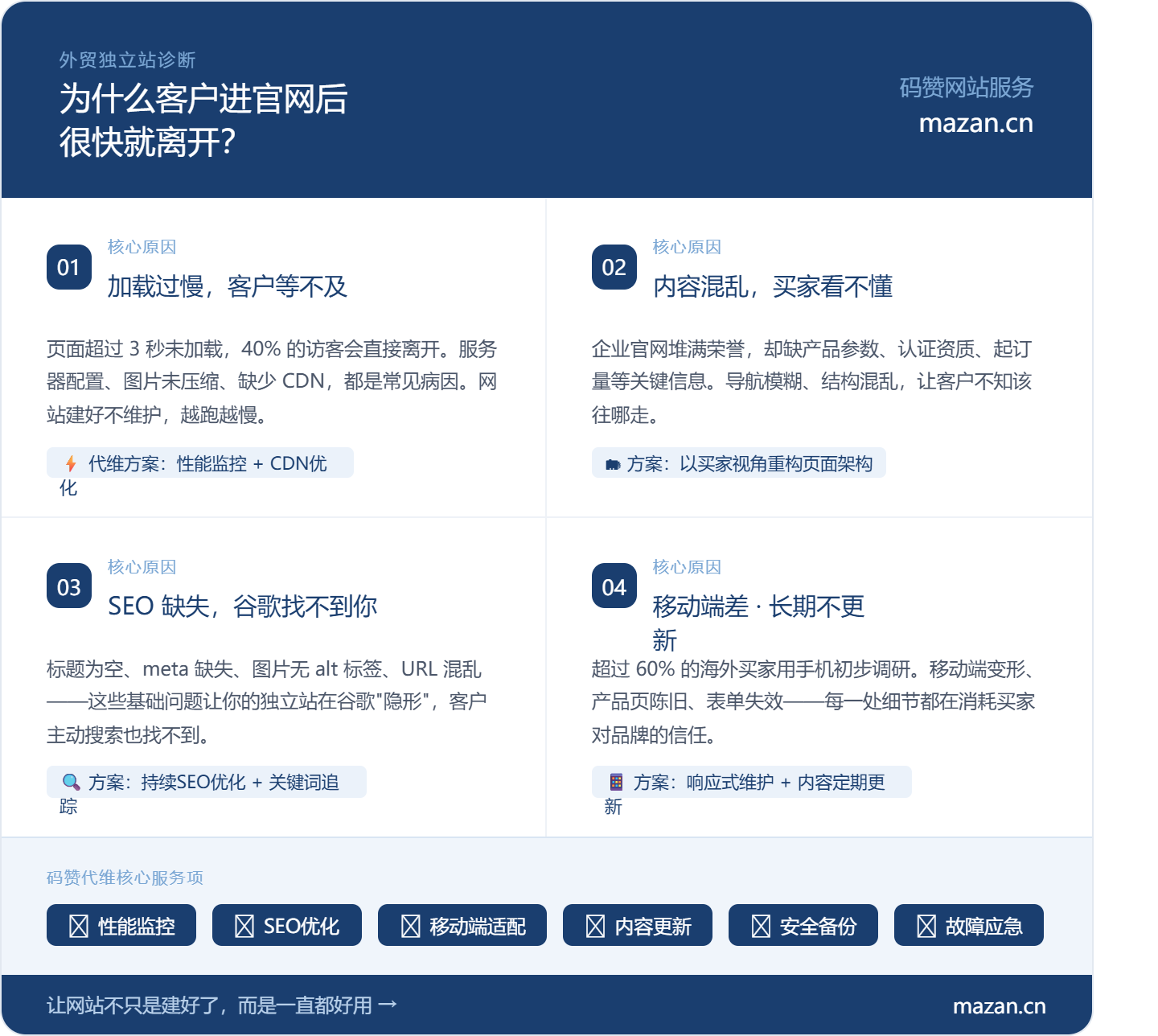1158x1036 pixels.
Task: Click the 核心原因 label above card 04
Action: (x=687, y=567)
